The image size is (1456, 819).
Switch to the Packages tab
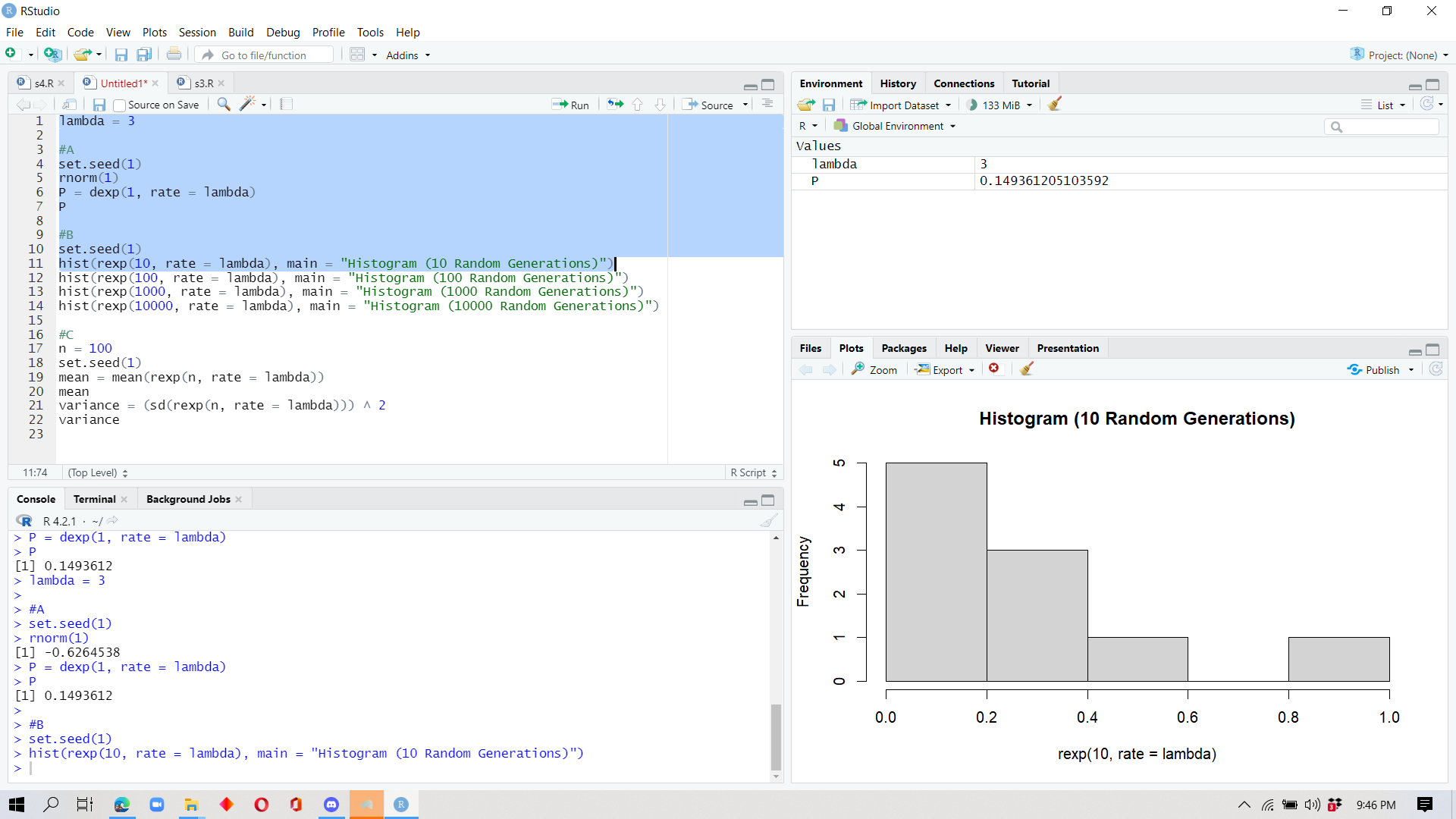(903, 348)
